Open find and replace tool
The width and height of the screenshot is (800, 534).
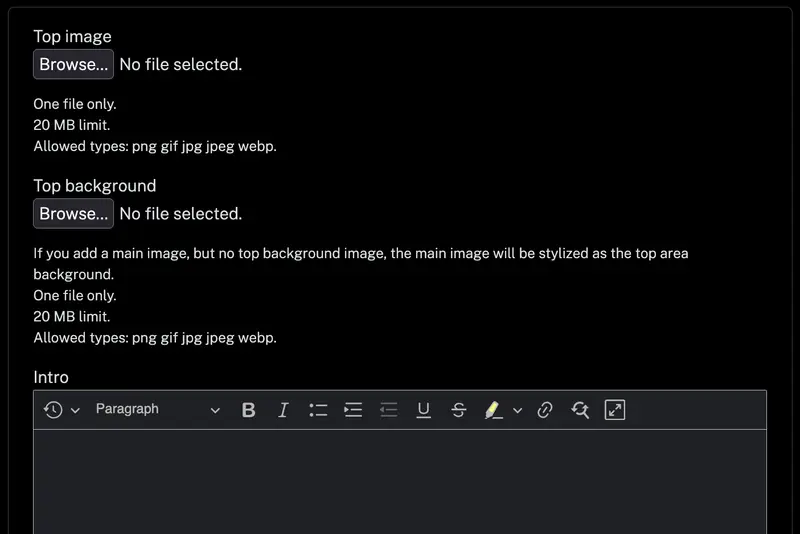click(x=580, y=410)
